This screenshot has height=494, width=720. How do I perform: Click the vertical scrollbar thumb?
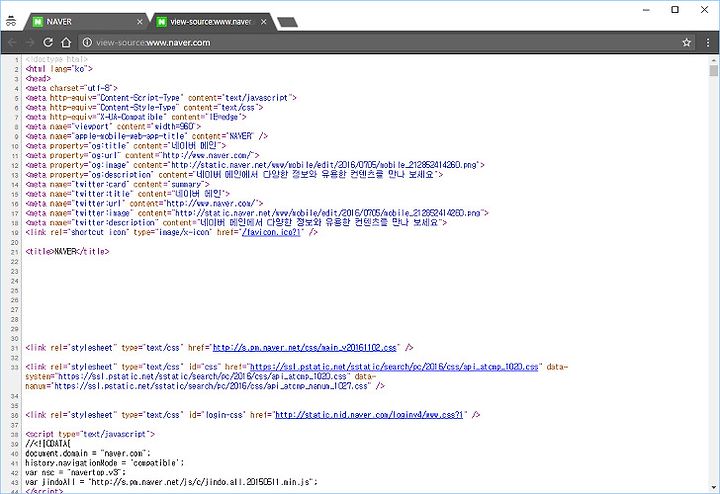pos(713,70)
